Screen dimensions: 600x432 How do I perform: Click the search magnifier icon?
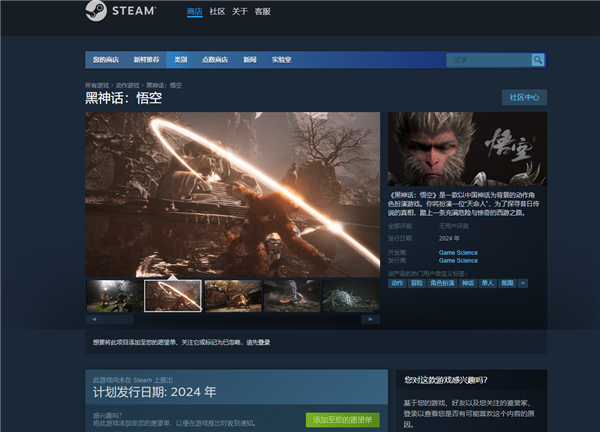(x=538, y=60)
